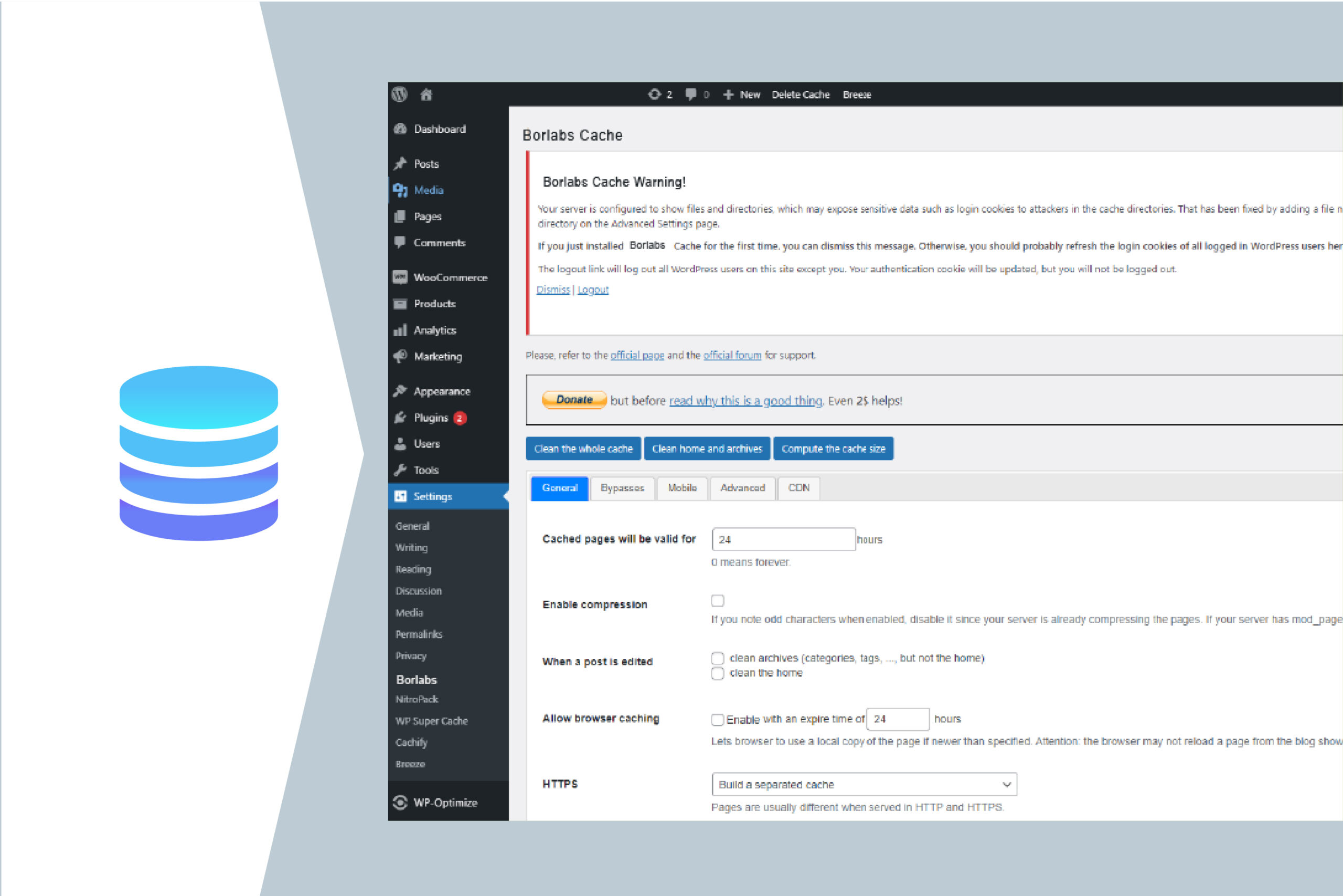1343x896 pixels.
Task: Click the Logout link in warning
Action: [x=593, y=290]
